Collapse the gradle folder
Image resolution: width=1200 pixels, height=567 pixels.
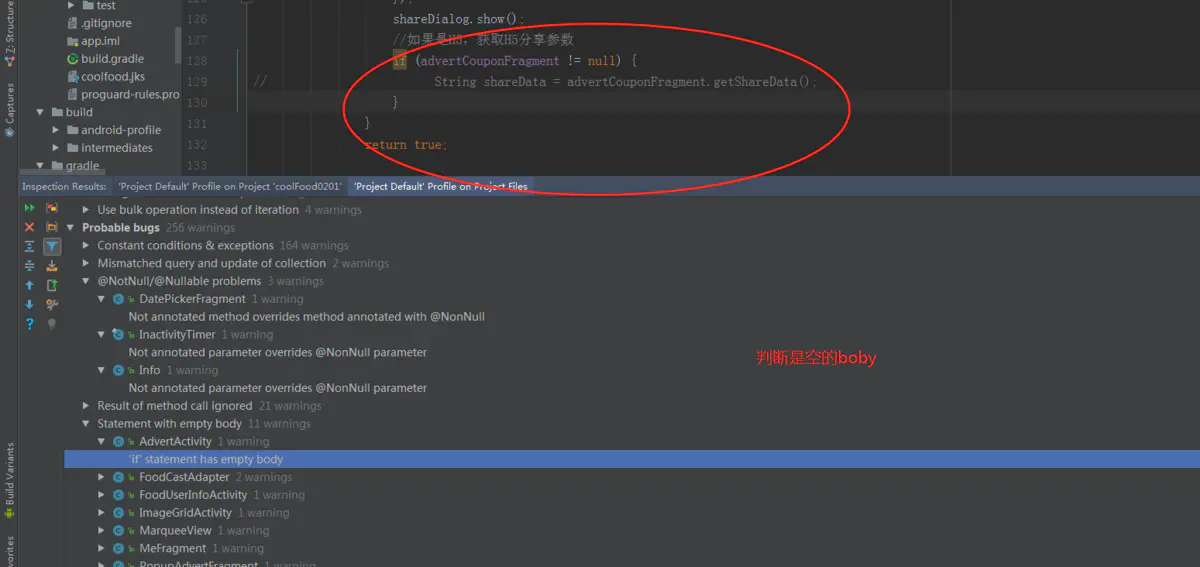point(41,166)
